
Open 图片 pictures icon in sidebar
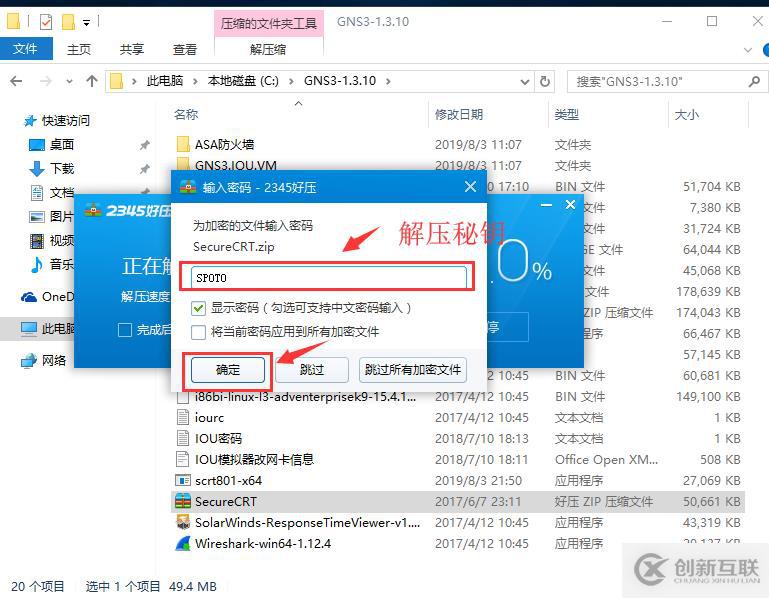pyautogui.click(x=37, y=216)
